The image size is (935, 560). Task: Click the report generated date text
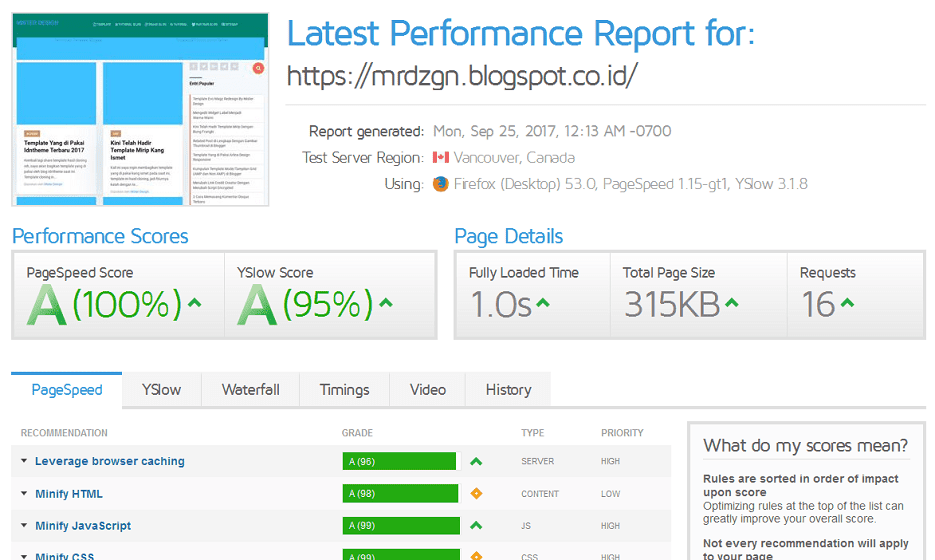552,131
